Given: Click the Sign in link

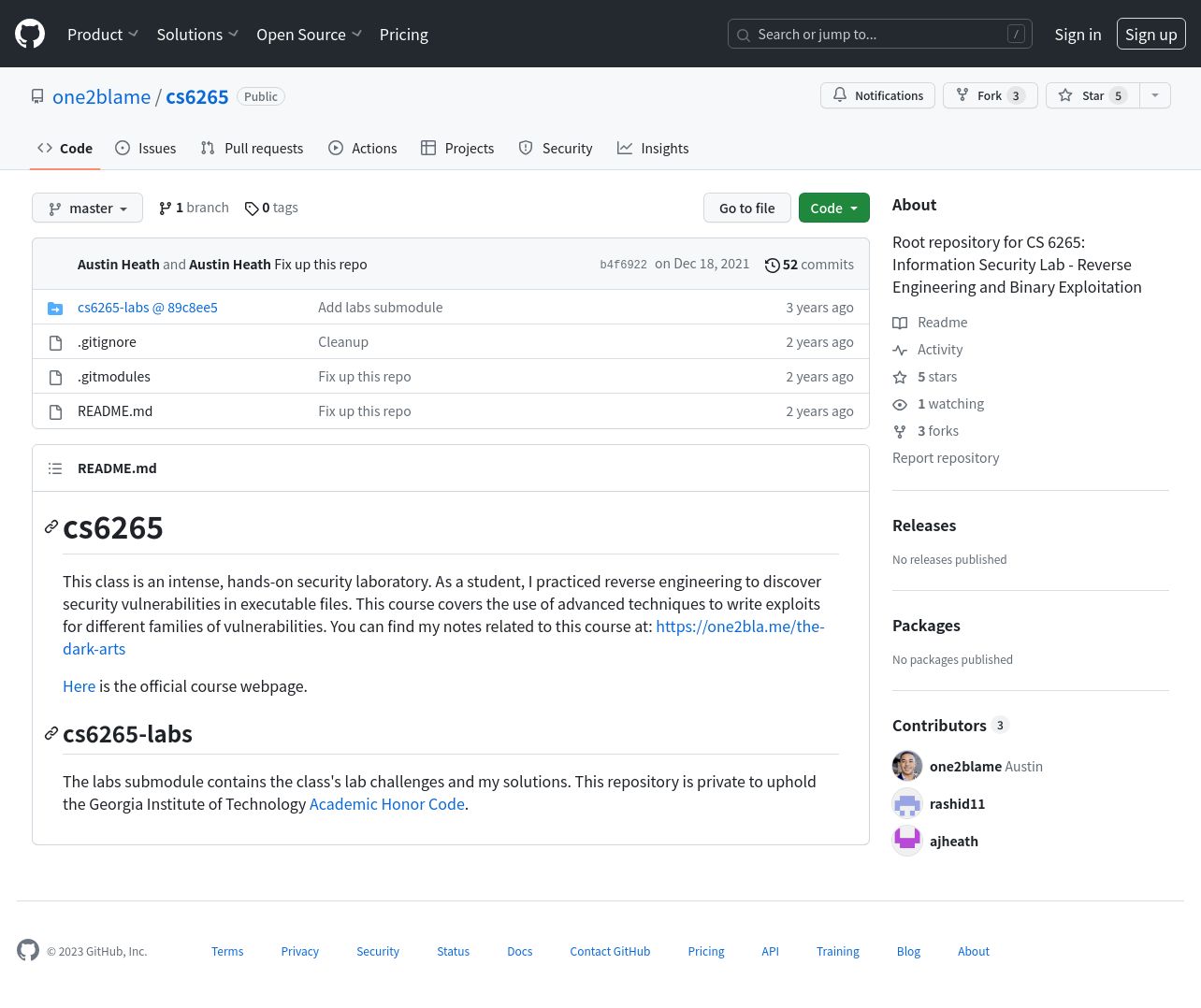Looking at the screenshot, I should [1078, 35].
